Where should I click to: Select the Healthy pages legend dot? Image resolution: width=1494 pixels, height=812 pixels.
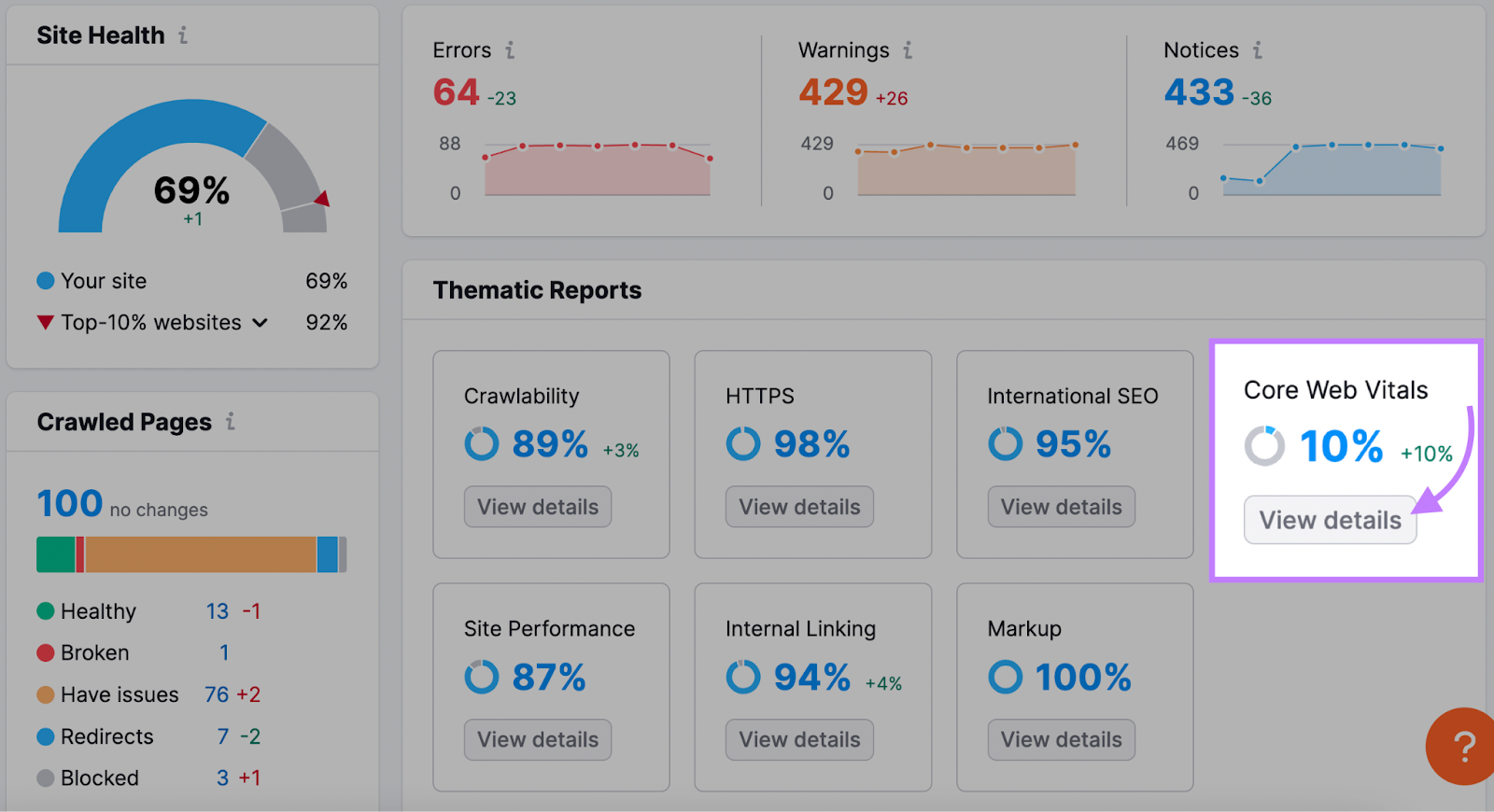click(x=44, y=611)
